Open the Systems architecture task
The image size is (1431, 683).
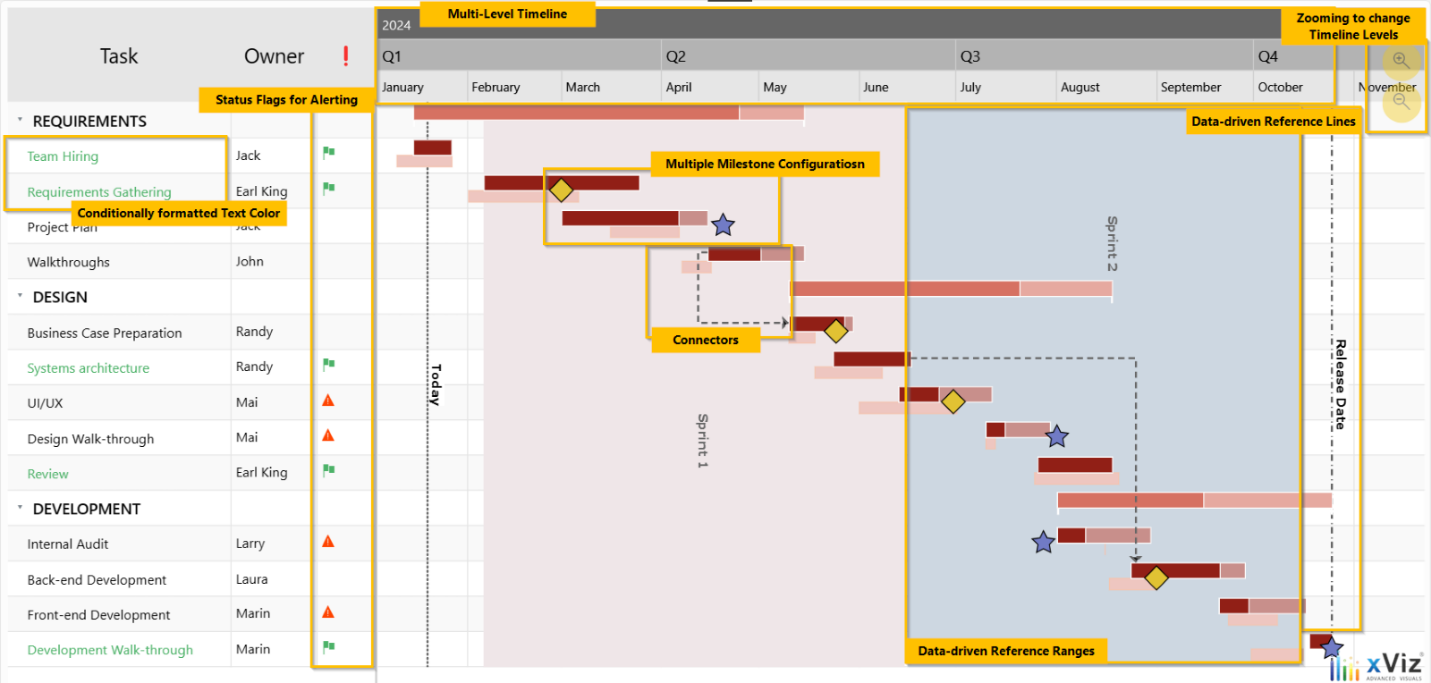coord(88,368)
